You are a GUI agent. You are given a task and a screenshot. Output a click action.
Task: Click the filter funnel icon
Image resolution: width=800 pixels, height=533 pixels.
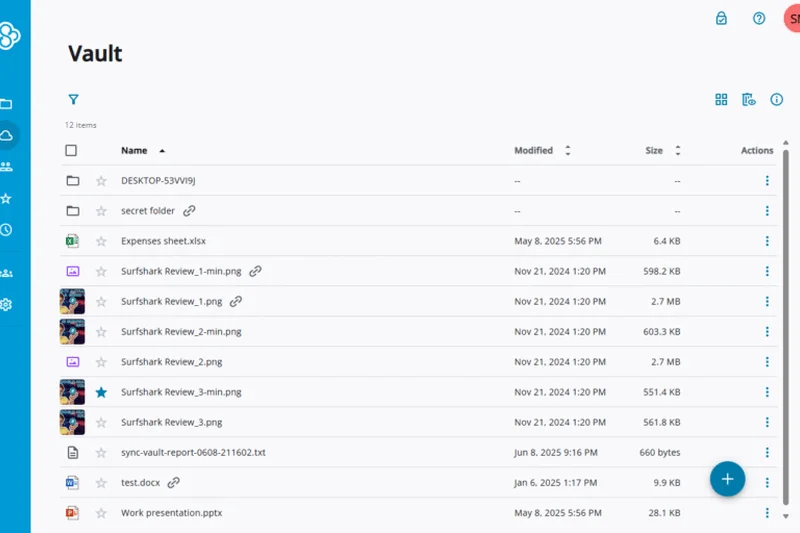[x=73, y=100]
